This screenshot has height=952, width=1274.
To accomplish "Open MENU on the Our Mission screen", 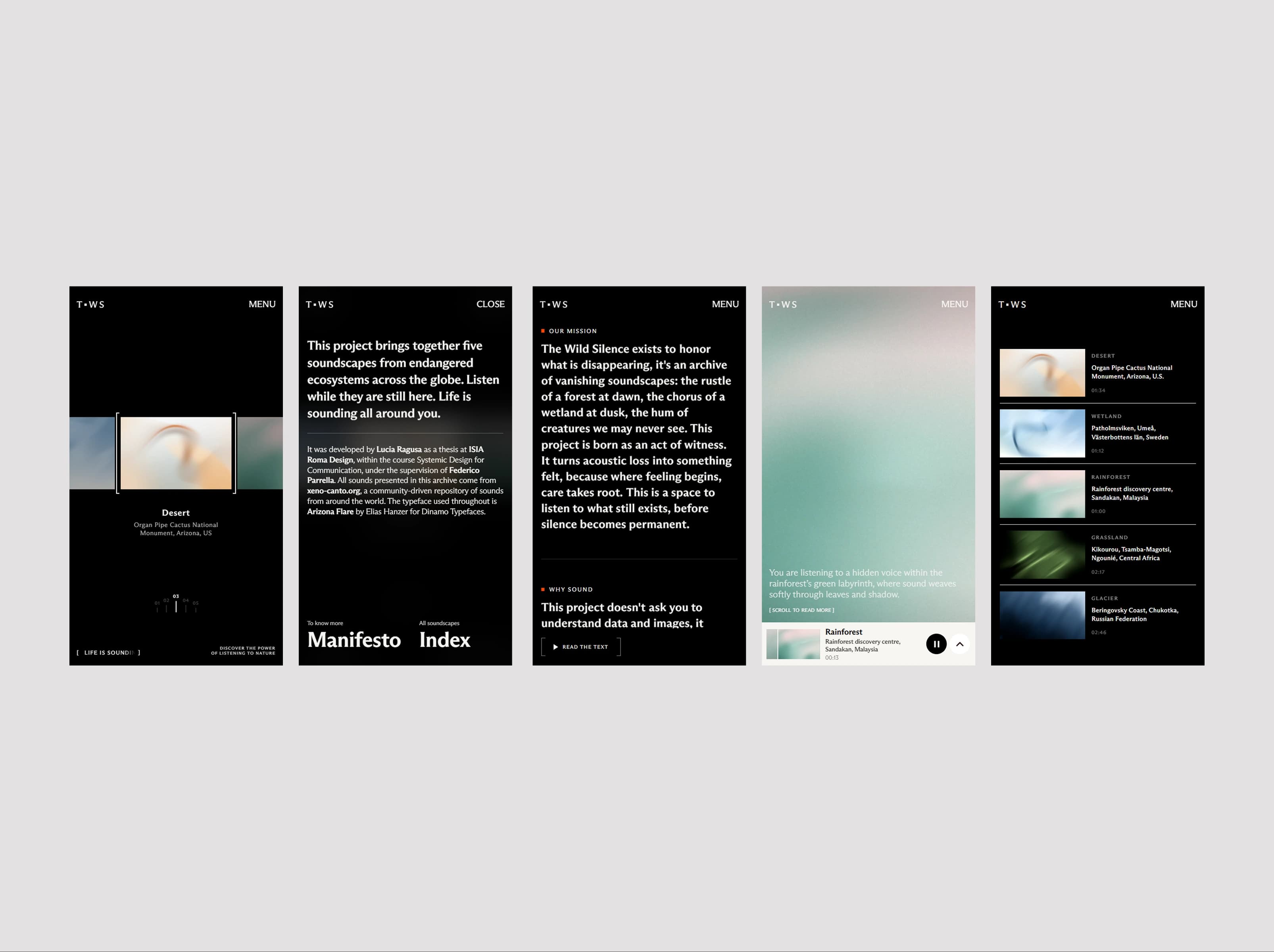I will 725,304.
